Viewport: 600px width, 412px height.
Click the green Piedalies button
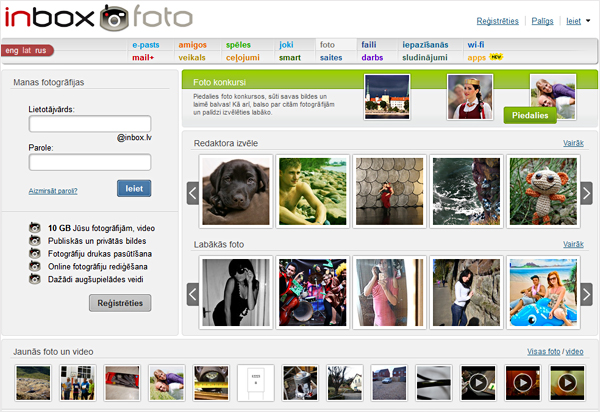tap(530, 115)
